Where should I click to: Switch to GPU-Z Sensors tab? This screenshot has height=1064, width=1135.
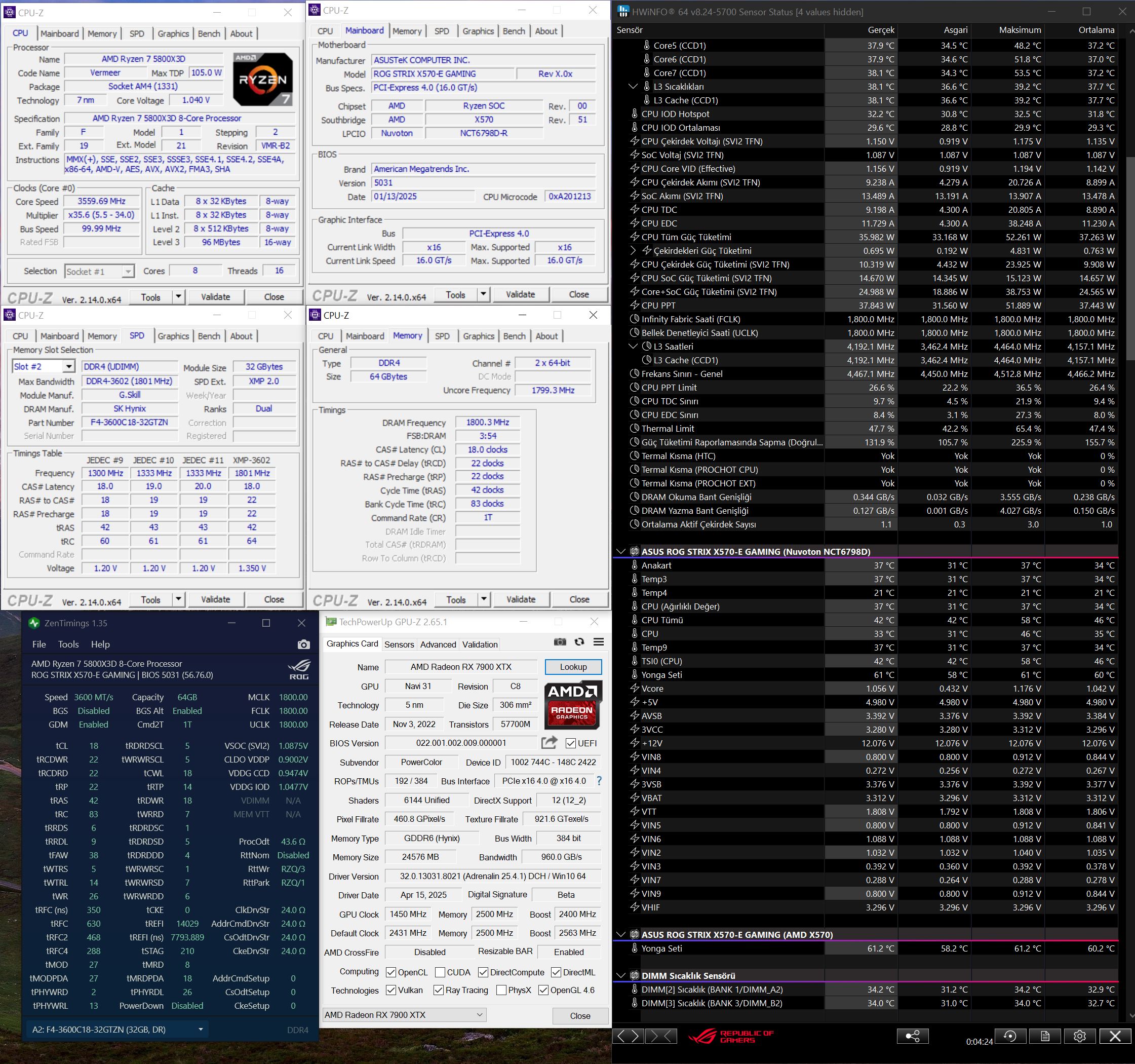click(399, 644)
